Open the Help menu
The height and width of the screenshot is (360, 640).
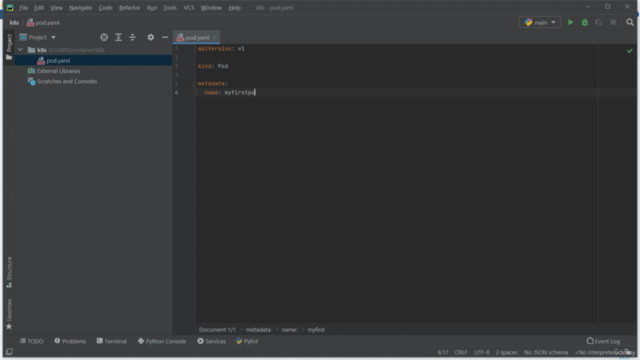tap(234, 8)
